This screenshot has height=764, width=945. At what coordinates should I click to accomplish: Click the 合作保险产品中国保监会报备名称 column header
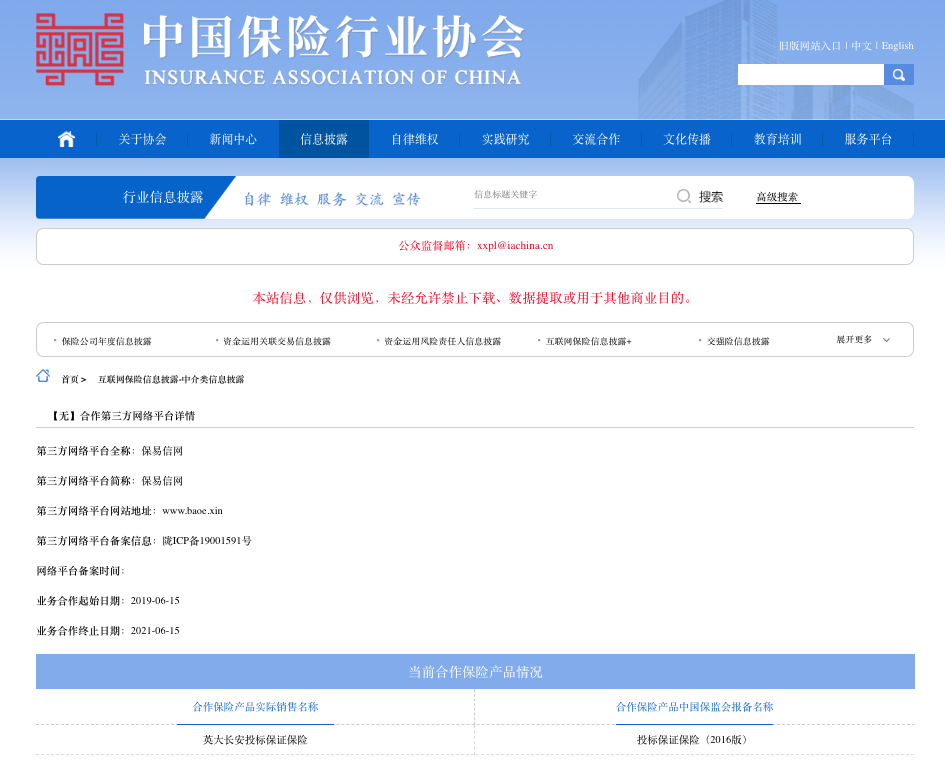(694, 707)
